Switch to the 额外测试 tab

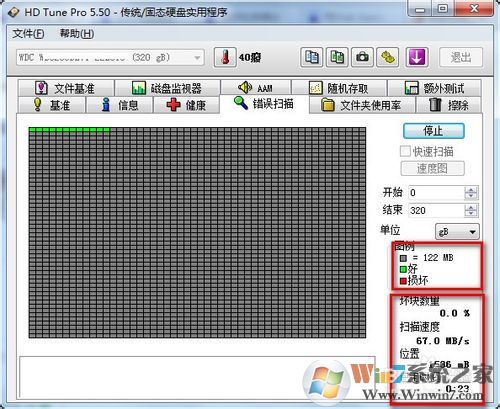(x=434, y=88)
